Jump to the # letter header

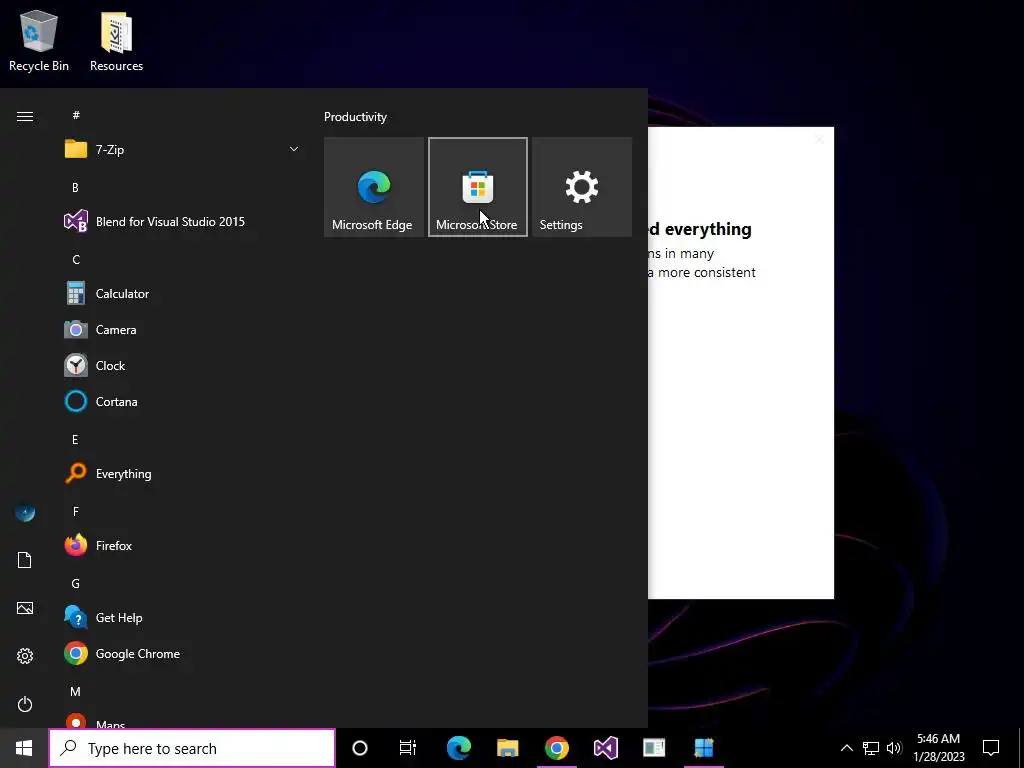tap(76, 115)
